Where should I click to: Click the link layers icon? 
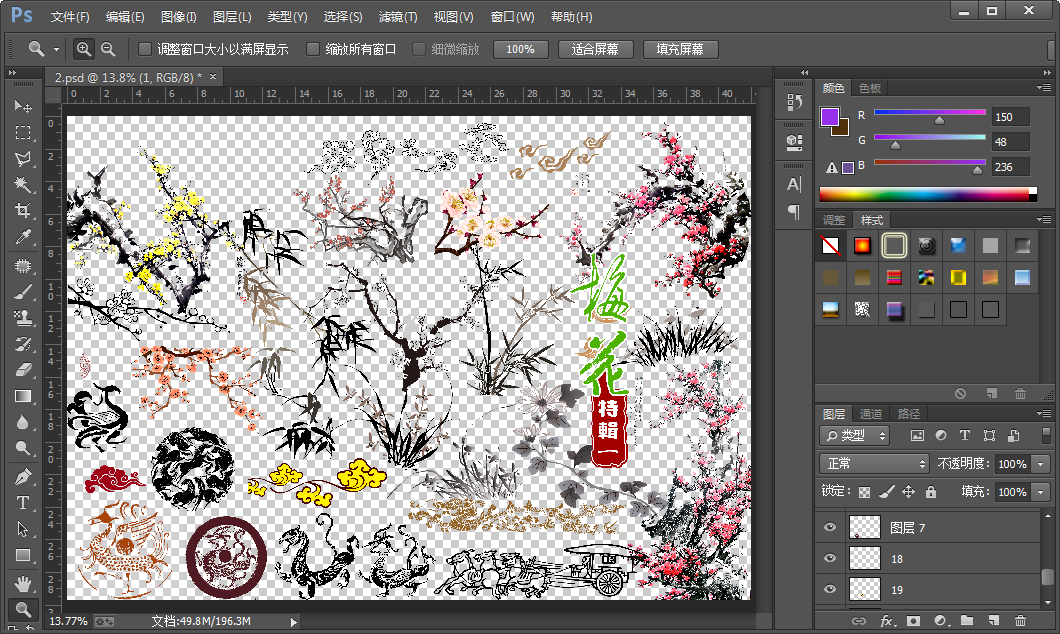click(x=859, y=620)
